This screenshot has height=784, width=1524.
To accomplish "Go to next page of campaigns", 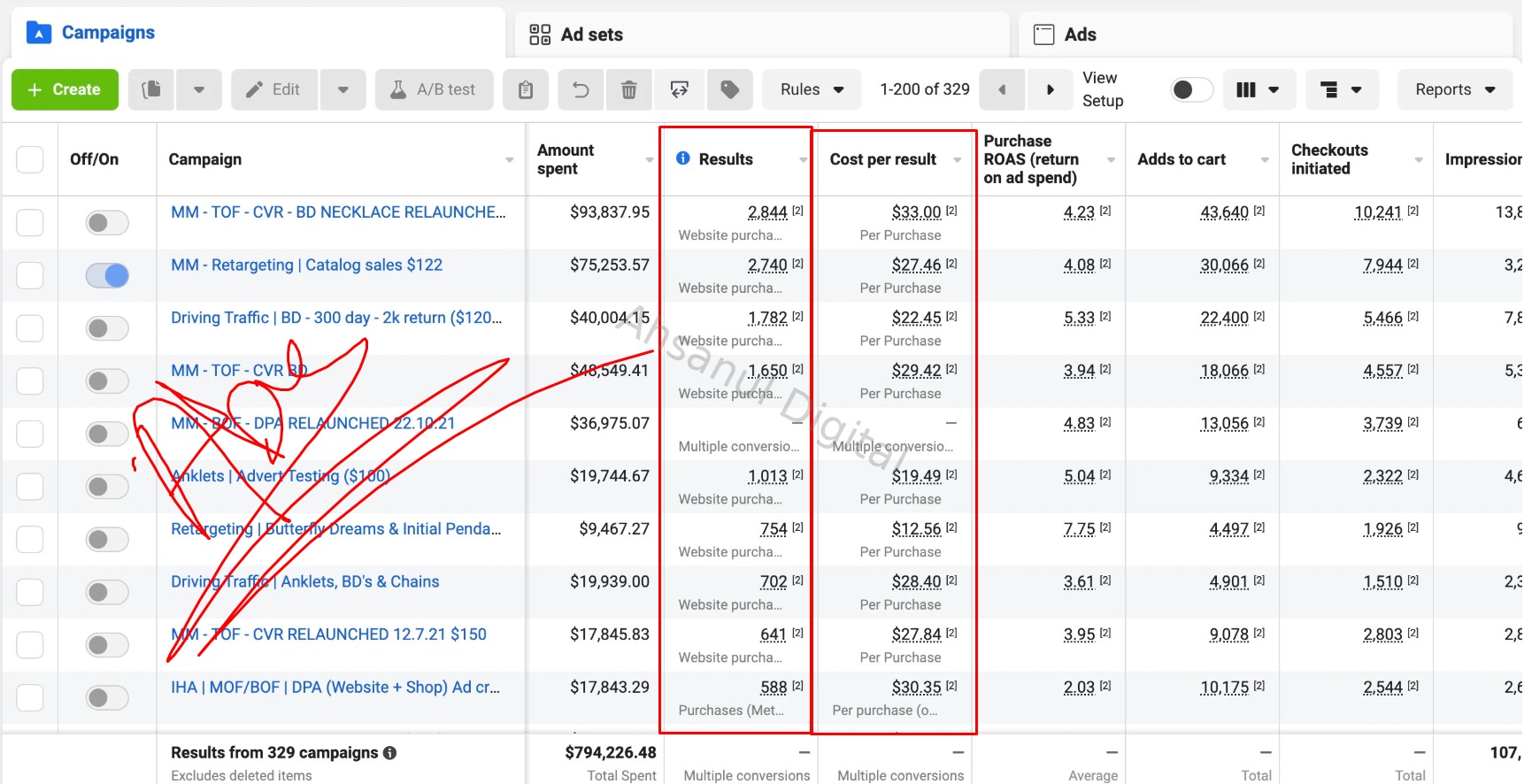I will tap(1051, 89).
